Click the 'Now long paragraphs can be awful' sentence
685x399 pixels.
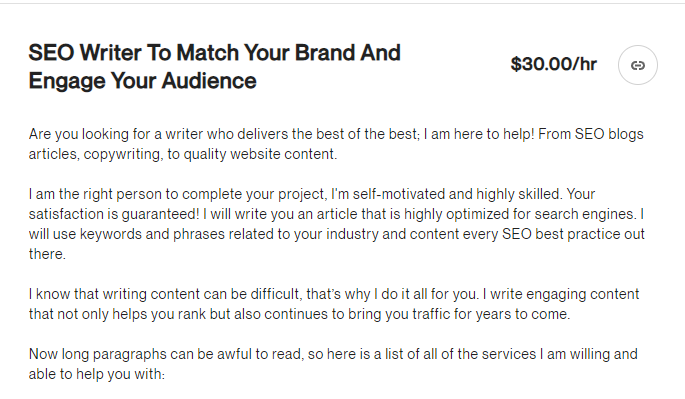tap(166, 354)
